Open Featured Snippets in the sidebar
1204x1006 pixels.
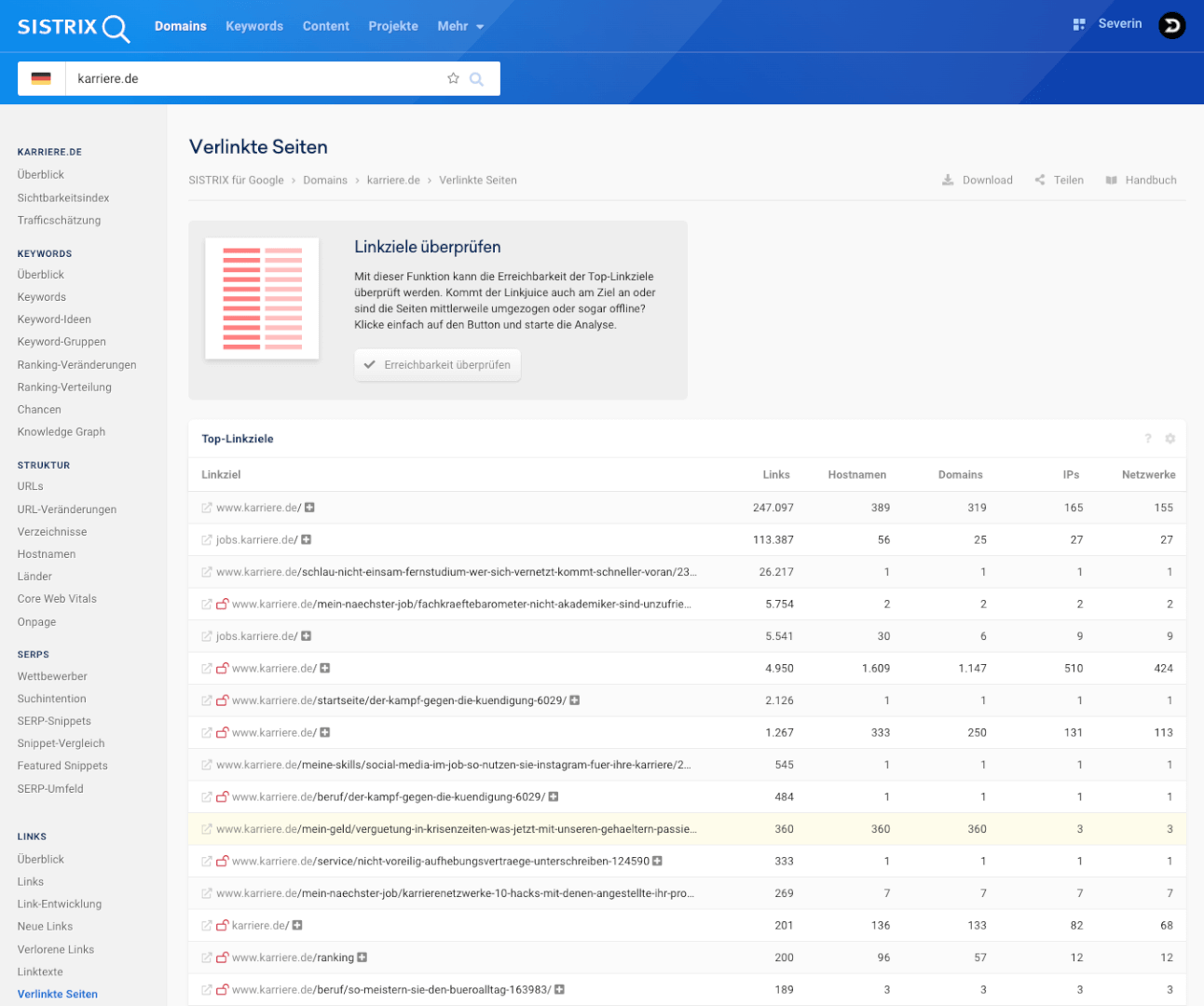point(62,766)
